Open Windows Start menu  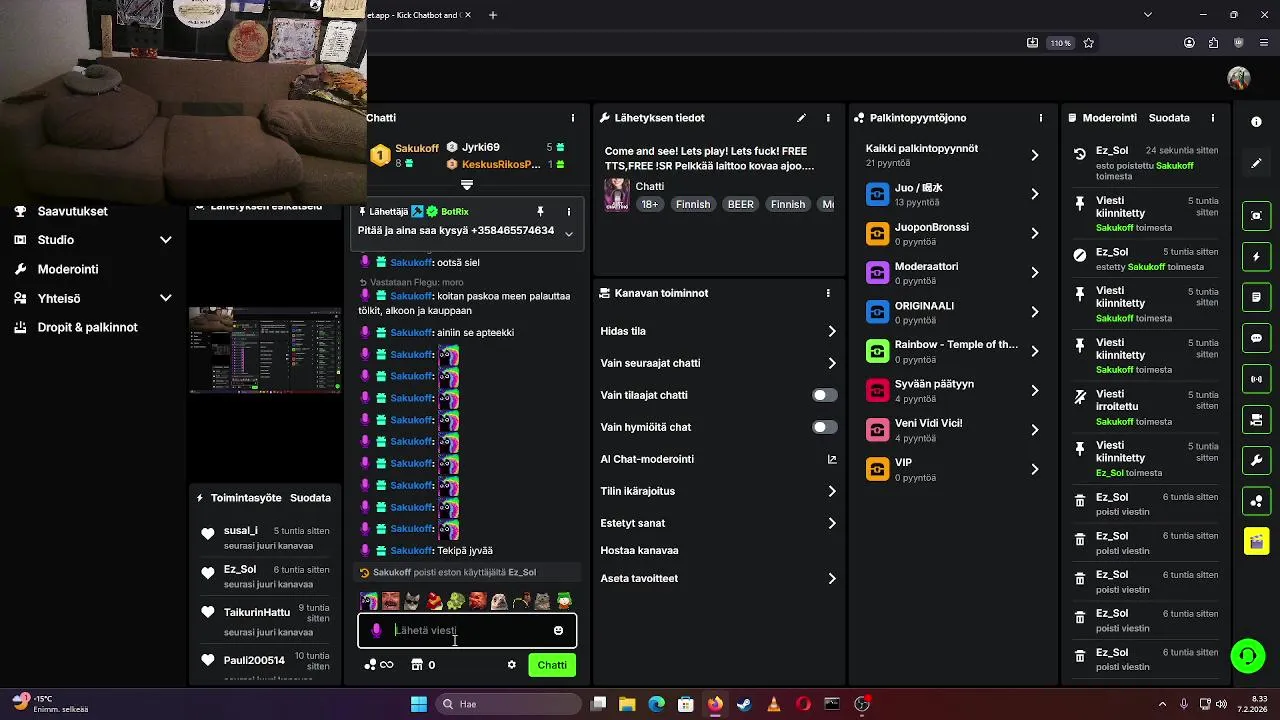[419, 704]
